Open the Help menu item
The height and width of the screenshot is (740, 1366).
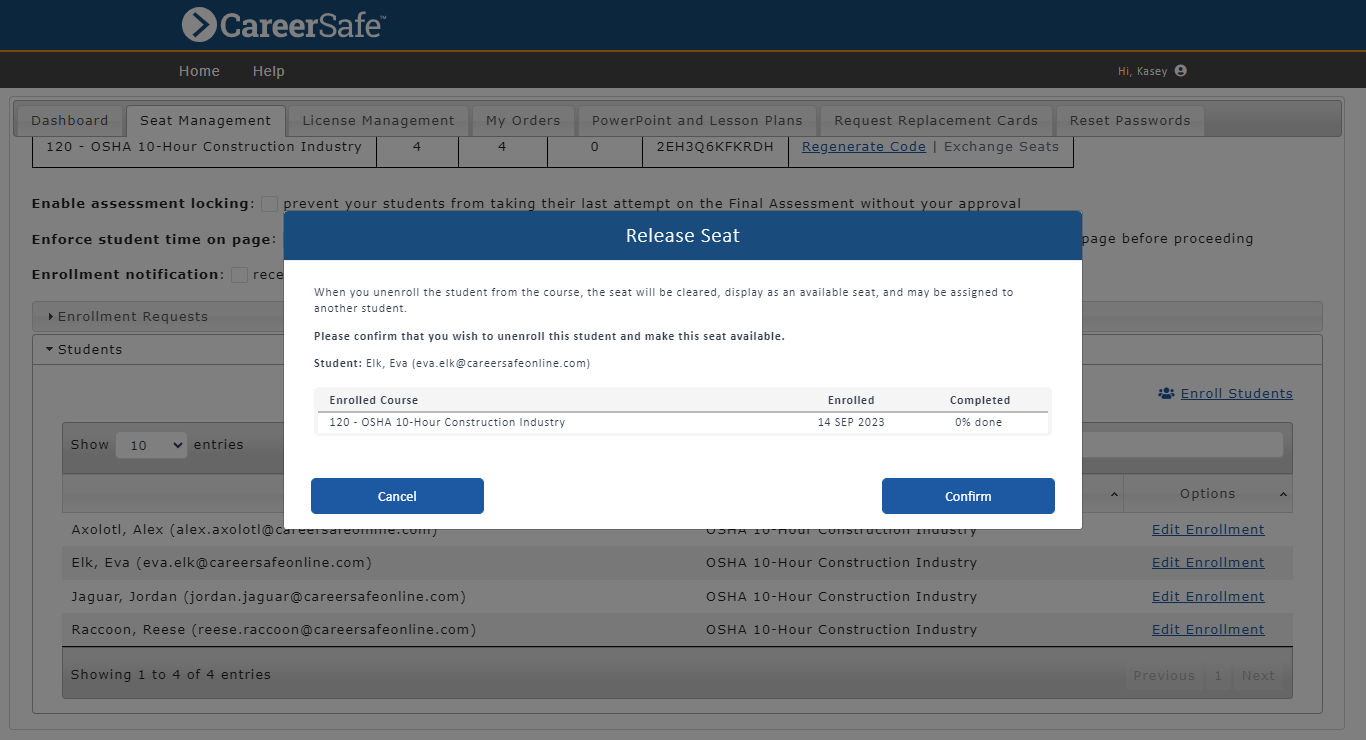pos(268,70)
